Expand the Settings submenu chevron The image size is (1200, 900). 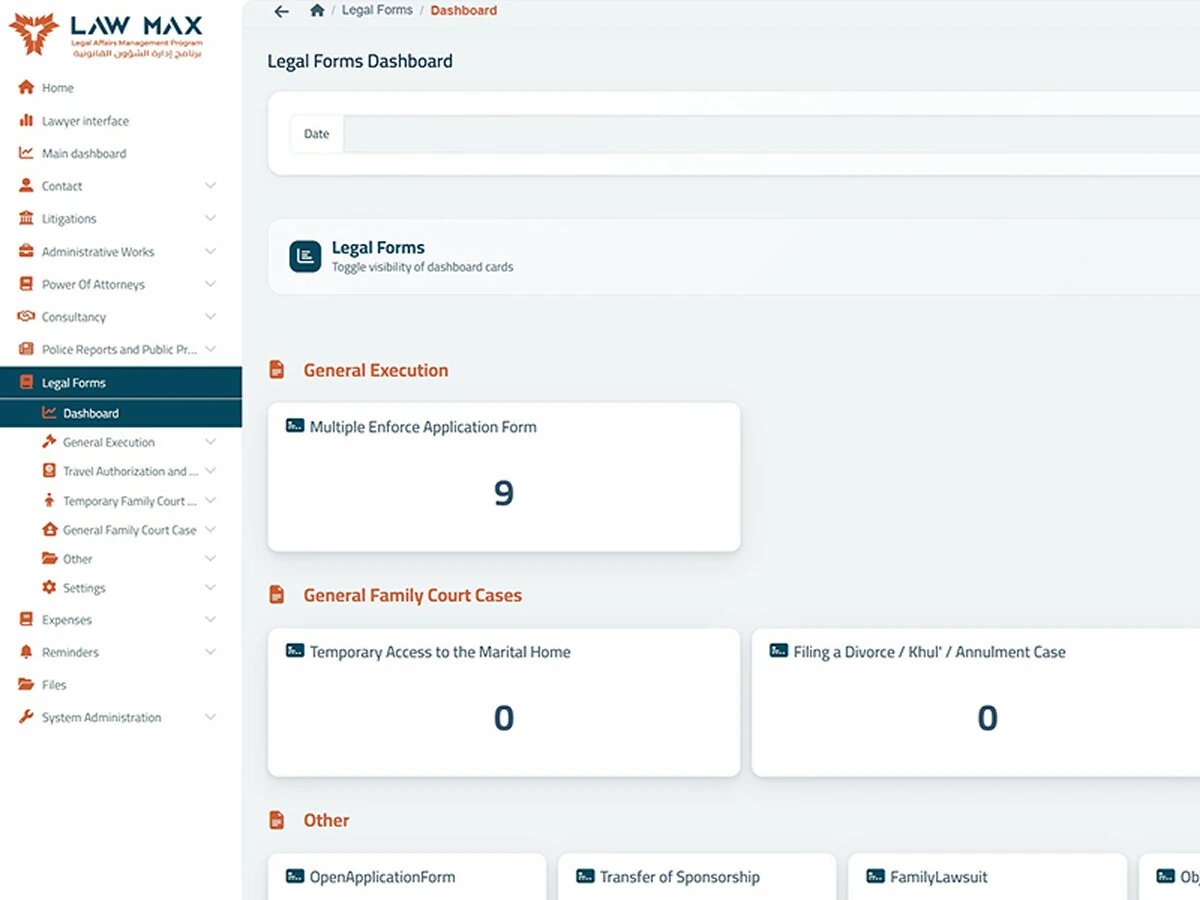(210, 588)
